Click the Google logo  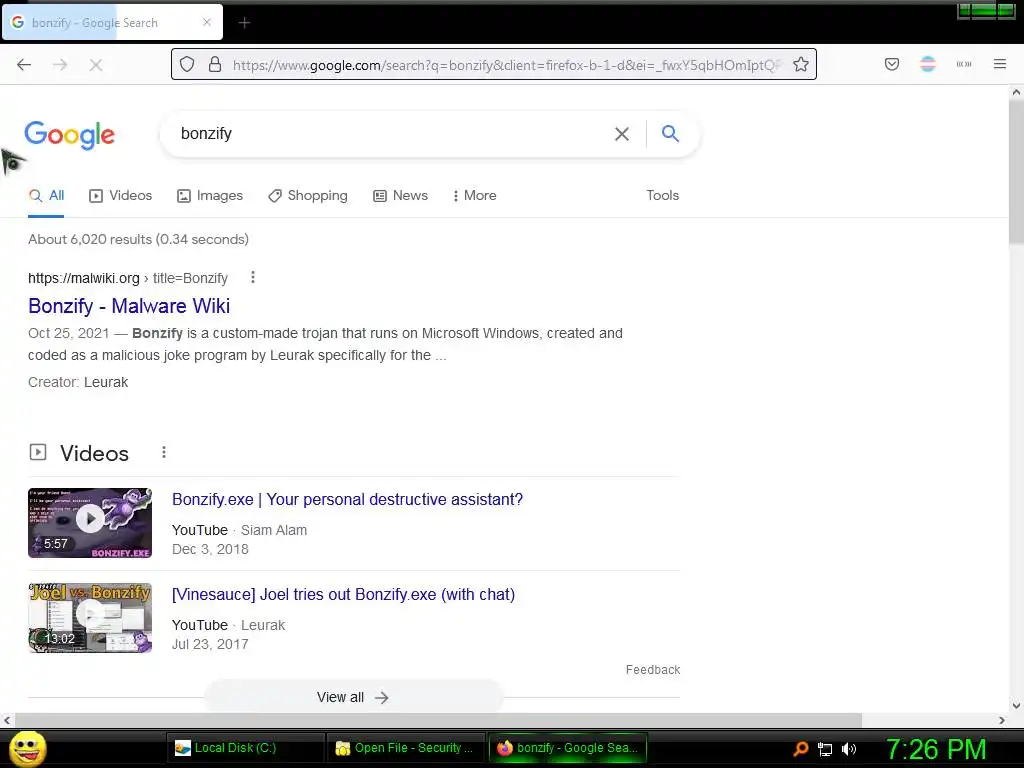pos(70,135)
